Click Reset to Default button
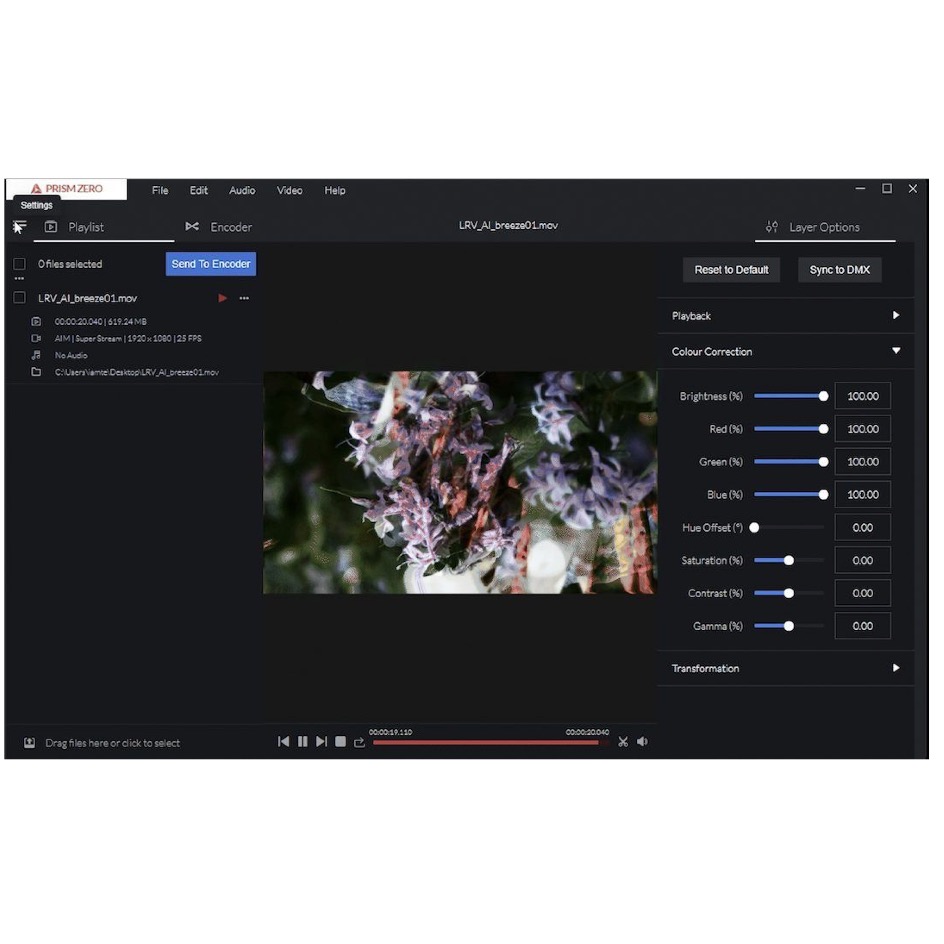The image size is (944, 944). coord(731,270)
